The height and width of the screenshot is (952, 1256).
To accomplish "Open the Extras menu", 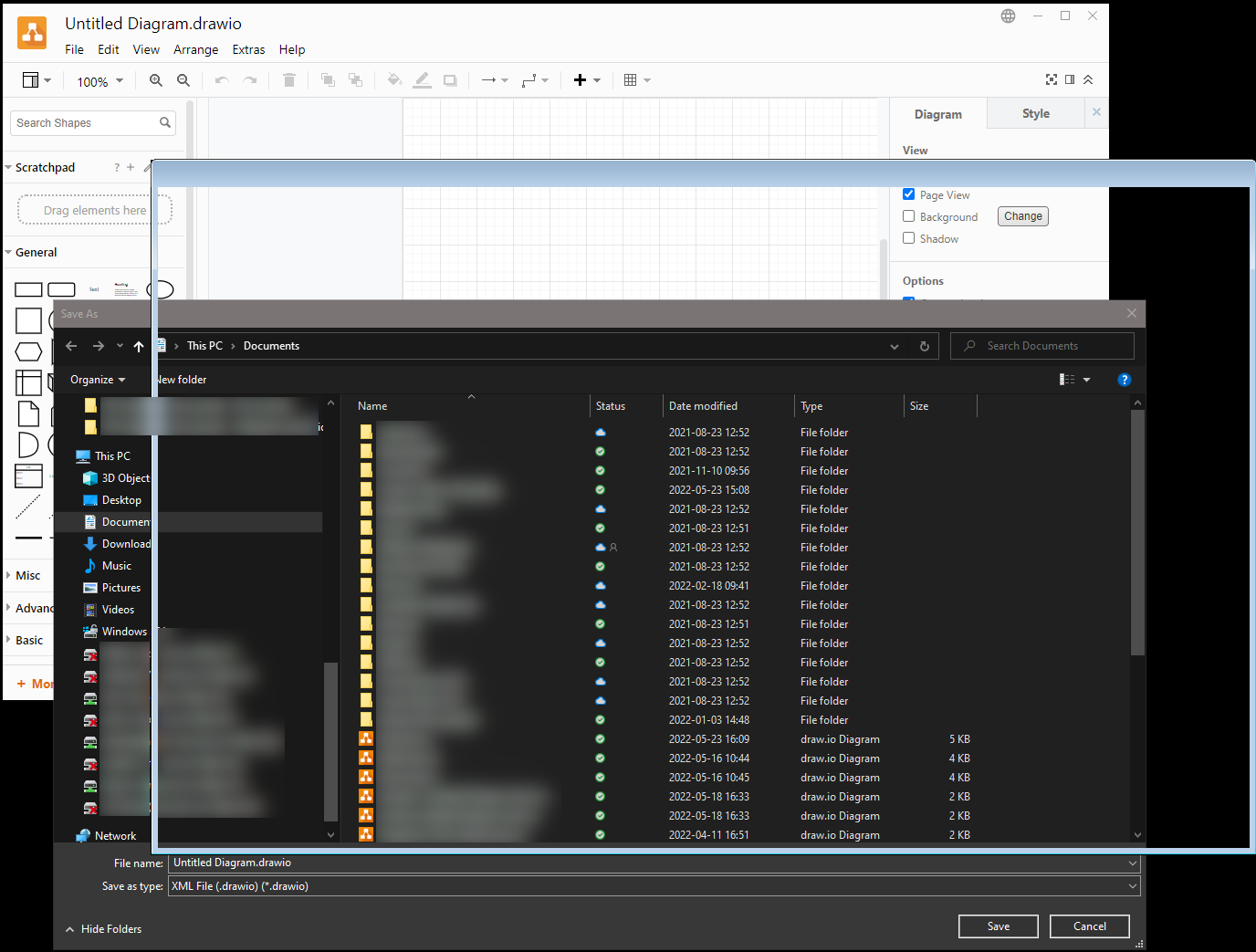I will (248, 49).
